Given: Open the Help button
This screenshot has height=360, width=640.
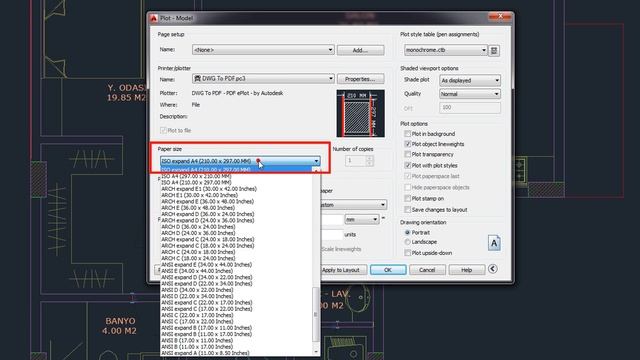Looking at the screenshot, I should [467, 270].
